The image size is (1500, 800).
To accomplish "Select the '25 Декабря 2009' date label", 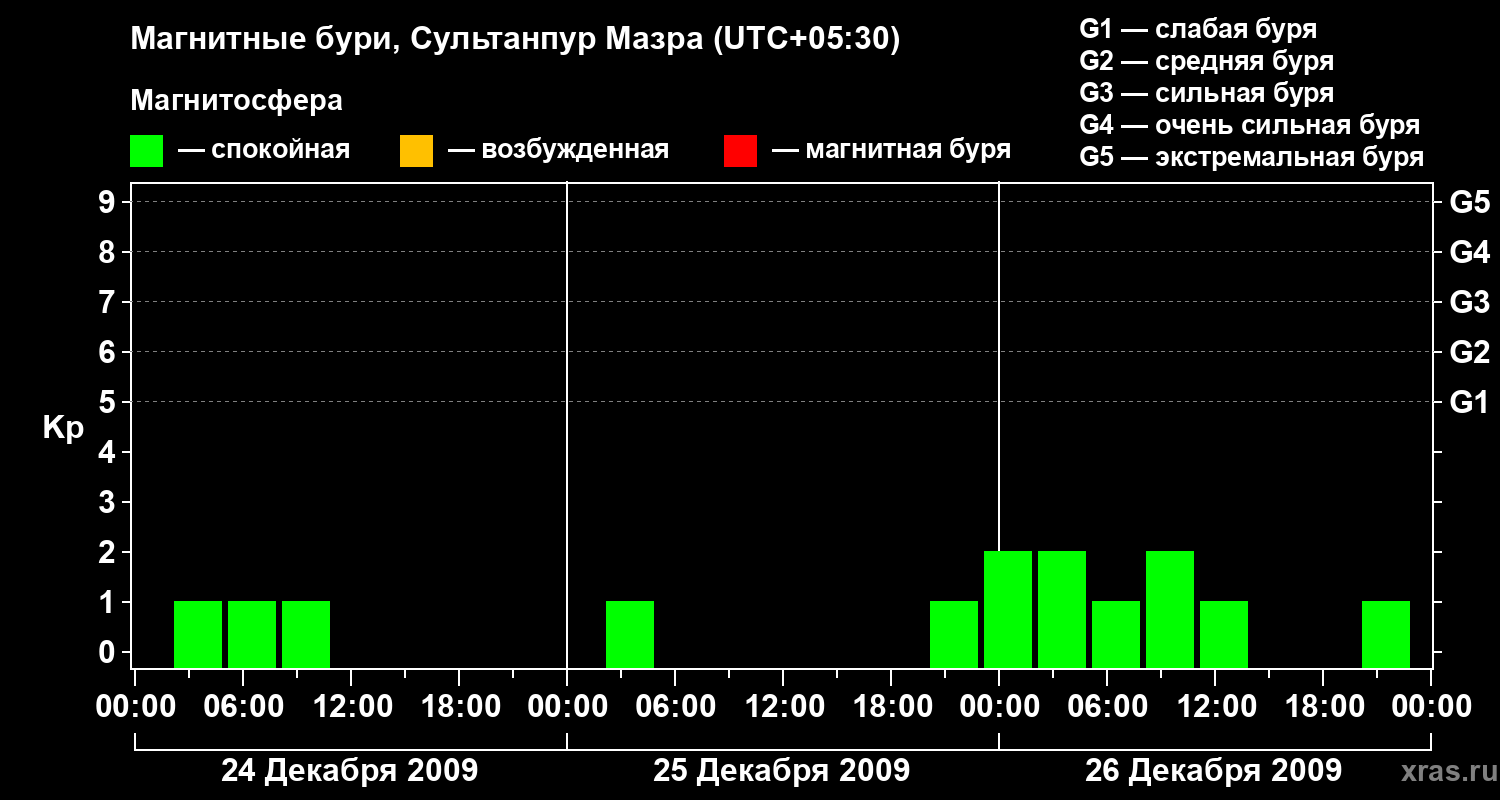I will click(781, 771).
